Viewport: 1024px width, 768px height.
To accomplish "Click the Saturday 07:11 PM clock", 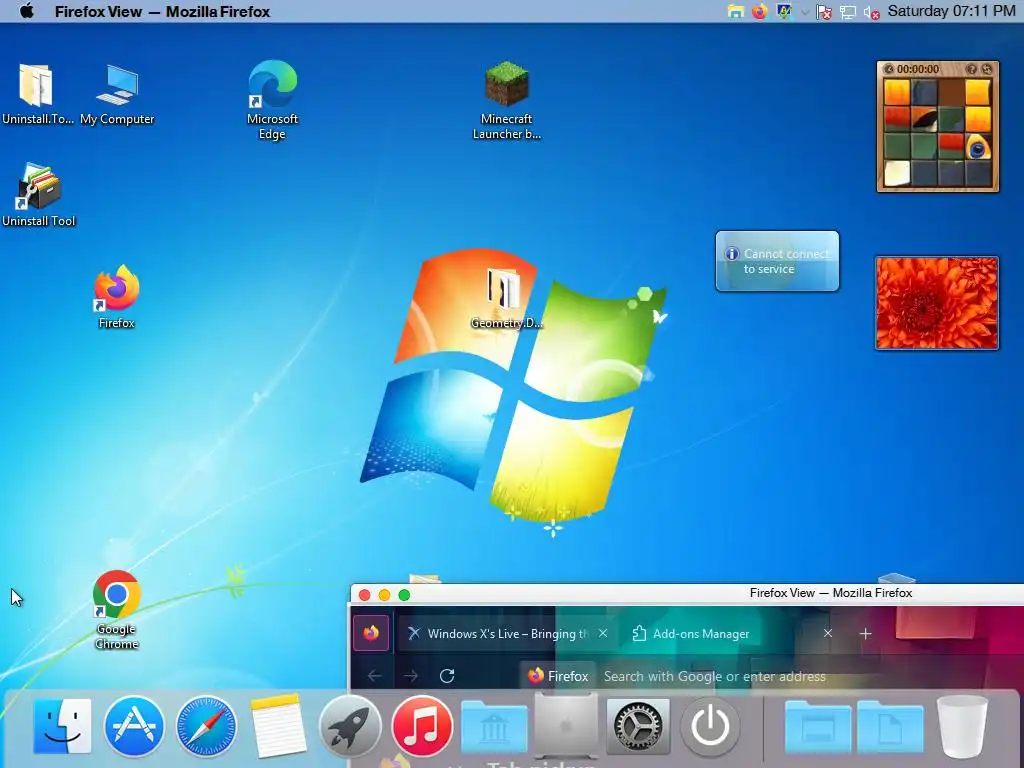I will click(x=952, y=11).
